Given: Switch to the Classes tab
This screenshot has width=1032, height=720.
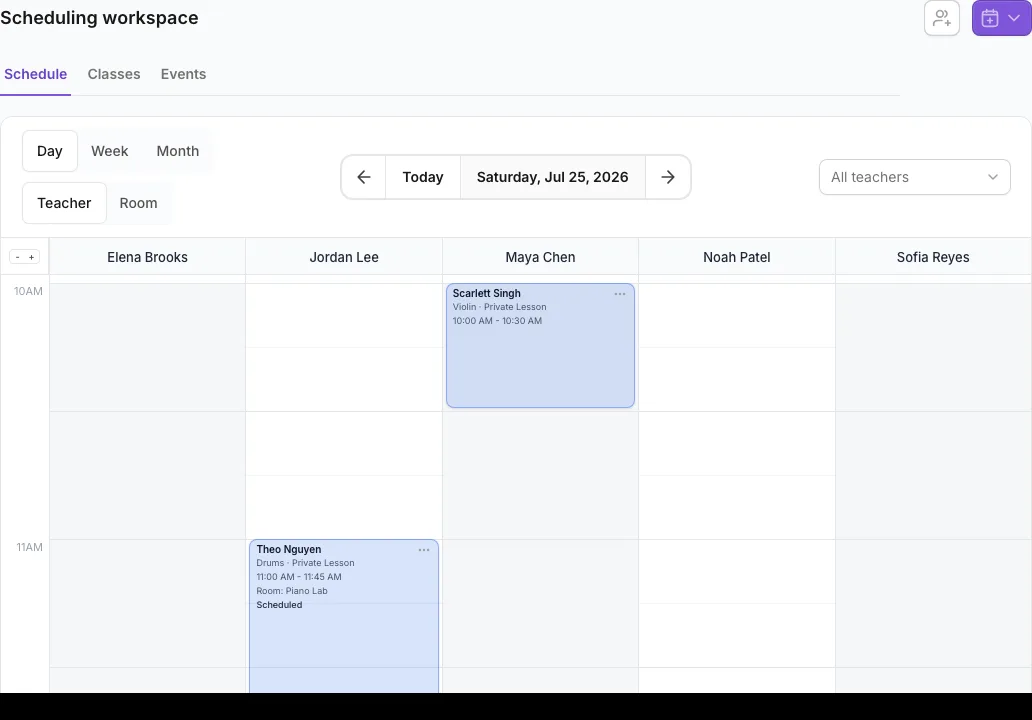Looking at the screenshot, I should point(114,74).
